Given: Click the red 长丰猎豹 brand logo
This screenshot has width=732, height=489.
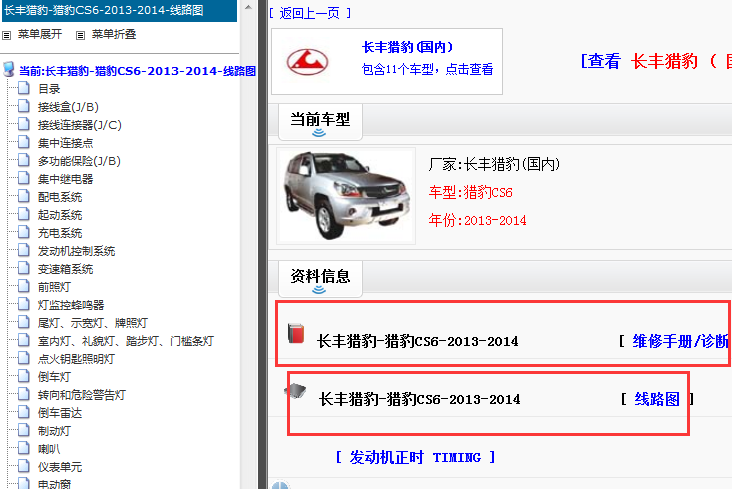Looking at the screenshot, I should tap(307, 62).
